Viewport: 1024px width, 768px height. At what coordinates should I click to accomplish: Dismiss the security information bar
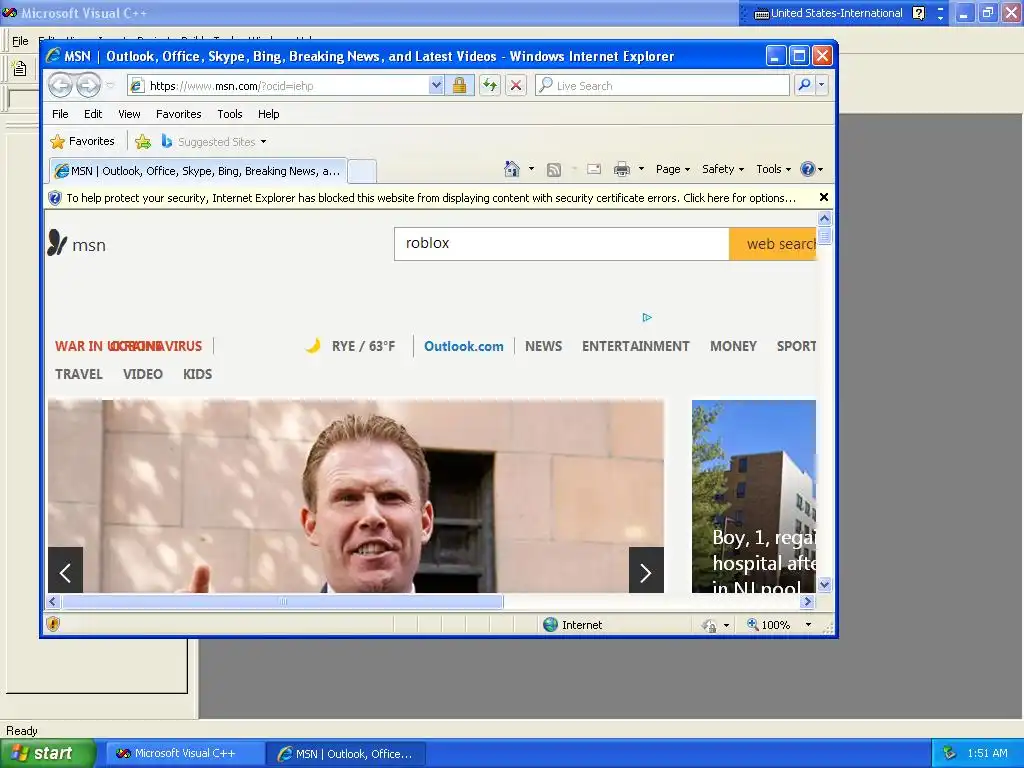pos(824,197)
